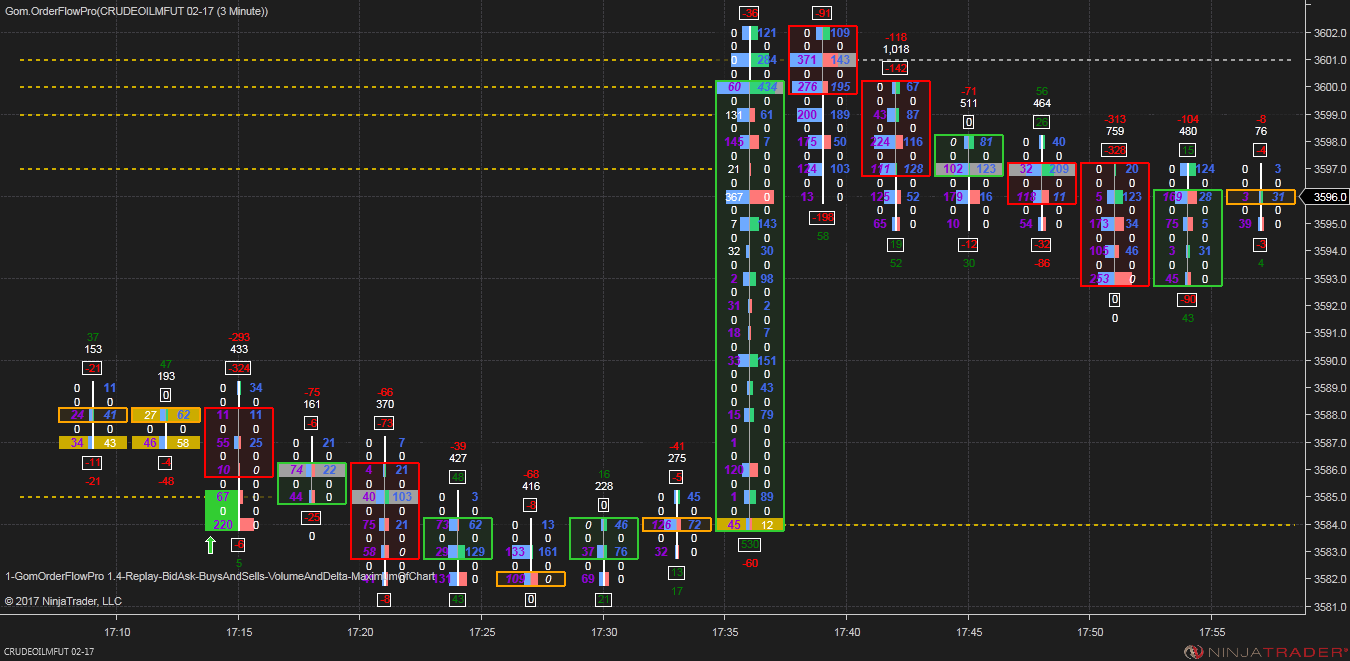Click the 511 bar volume total

pyautogui.click(x=968, y=103)
